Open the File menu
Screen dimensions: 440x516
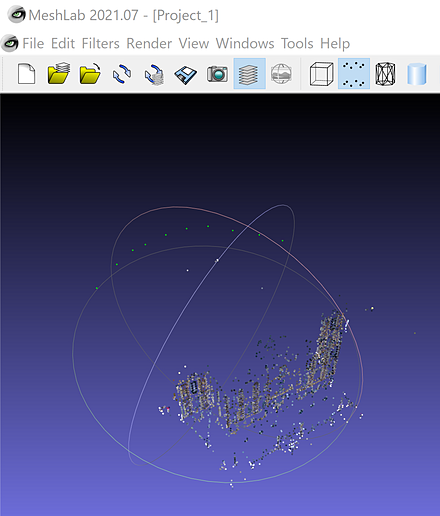33,43
